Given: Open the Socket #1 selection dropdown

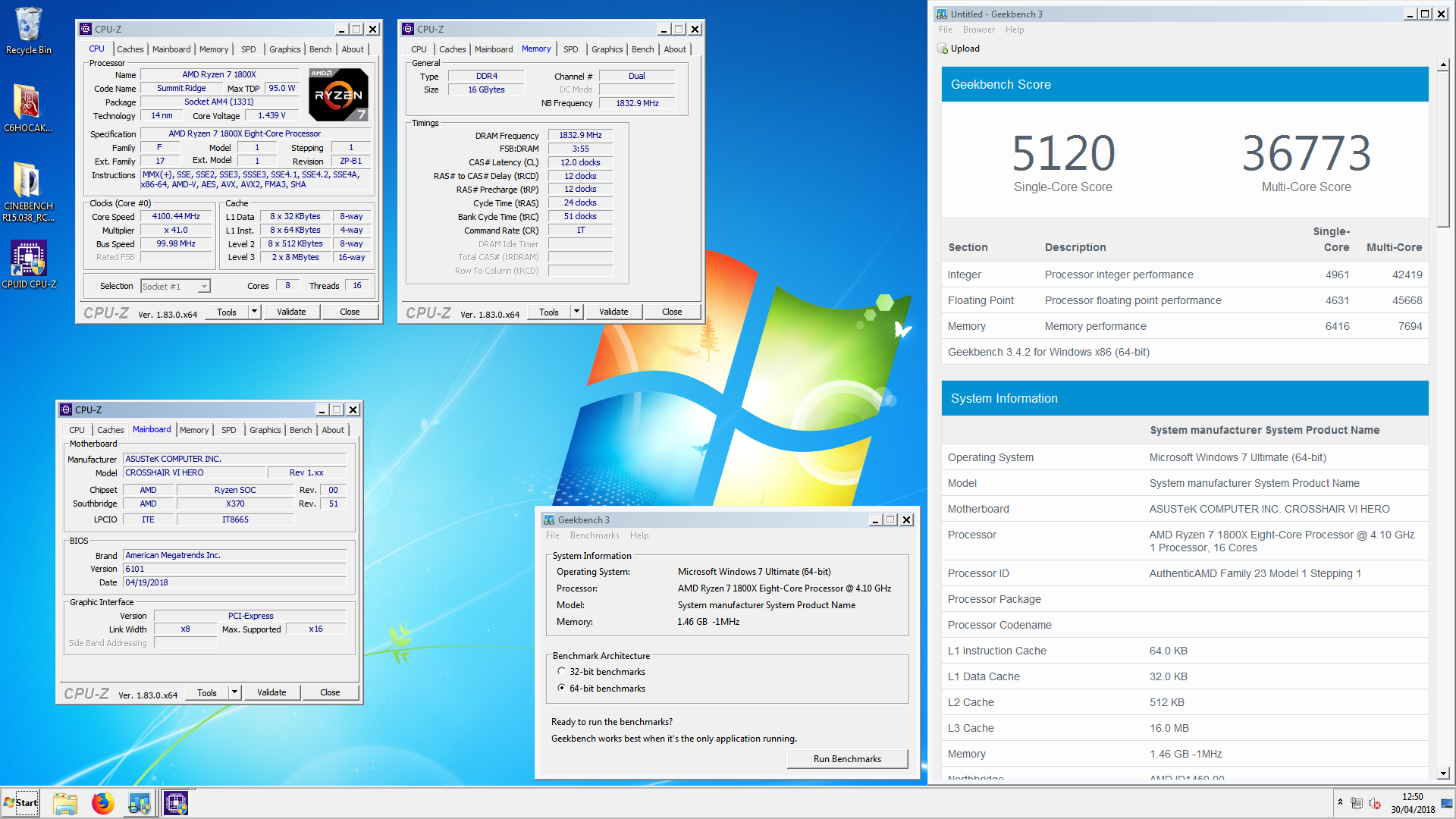Looking at the screenshot, I should (x=204, y=286).
